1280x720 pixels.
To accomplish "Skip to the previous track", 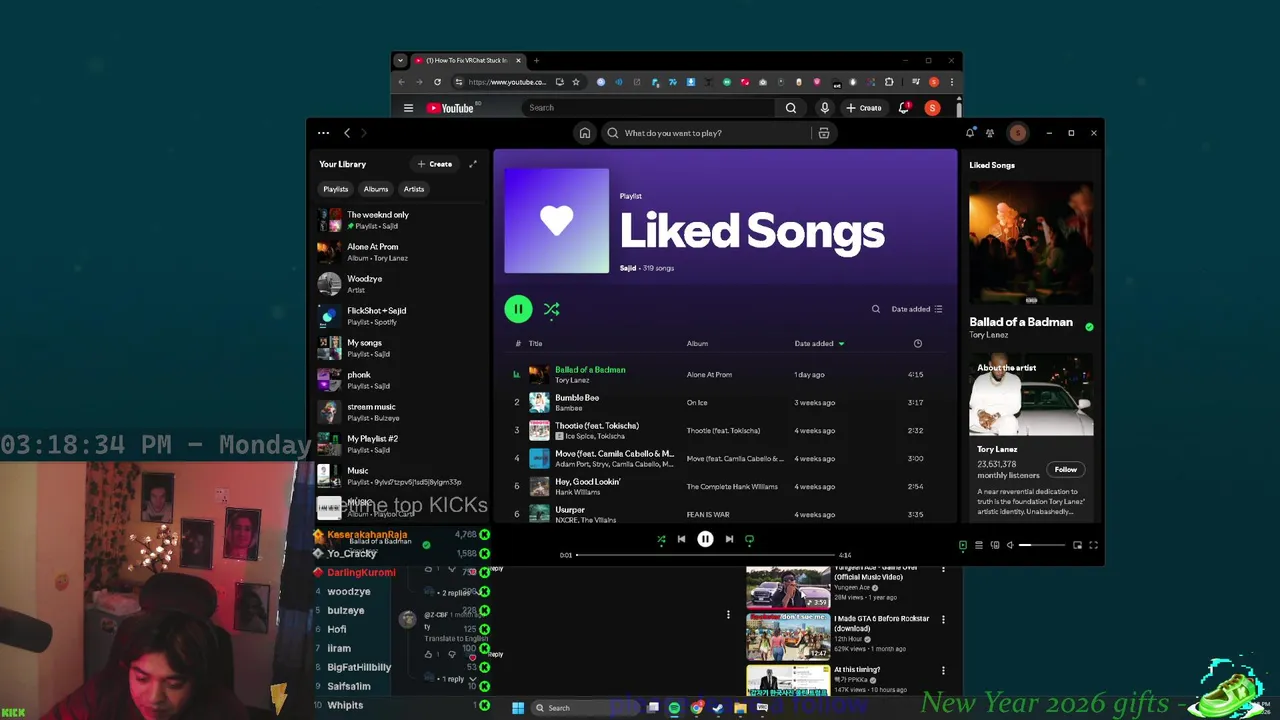I will (681, 539).
